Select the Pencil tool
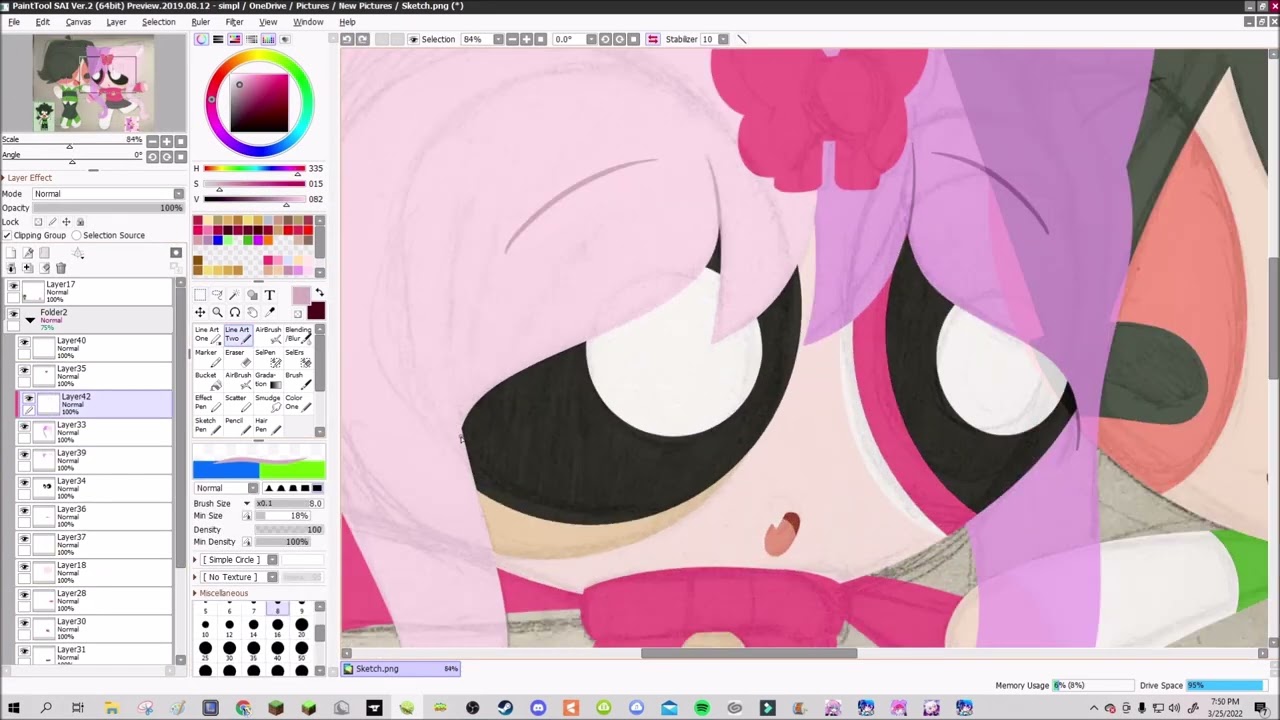This screenshot has width=1280, height=720. [x=237, y=425]
